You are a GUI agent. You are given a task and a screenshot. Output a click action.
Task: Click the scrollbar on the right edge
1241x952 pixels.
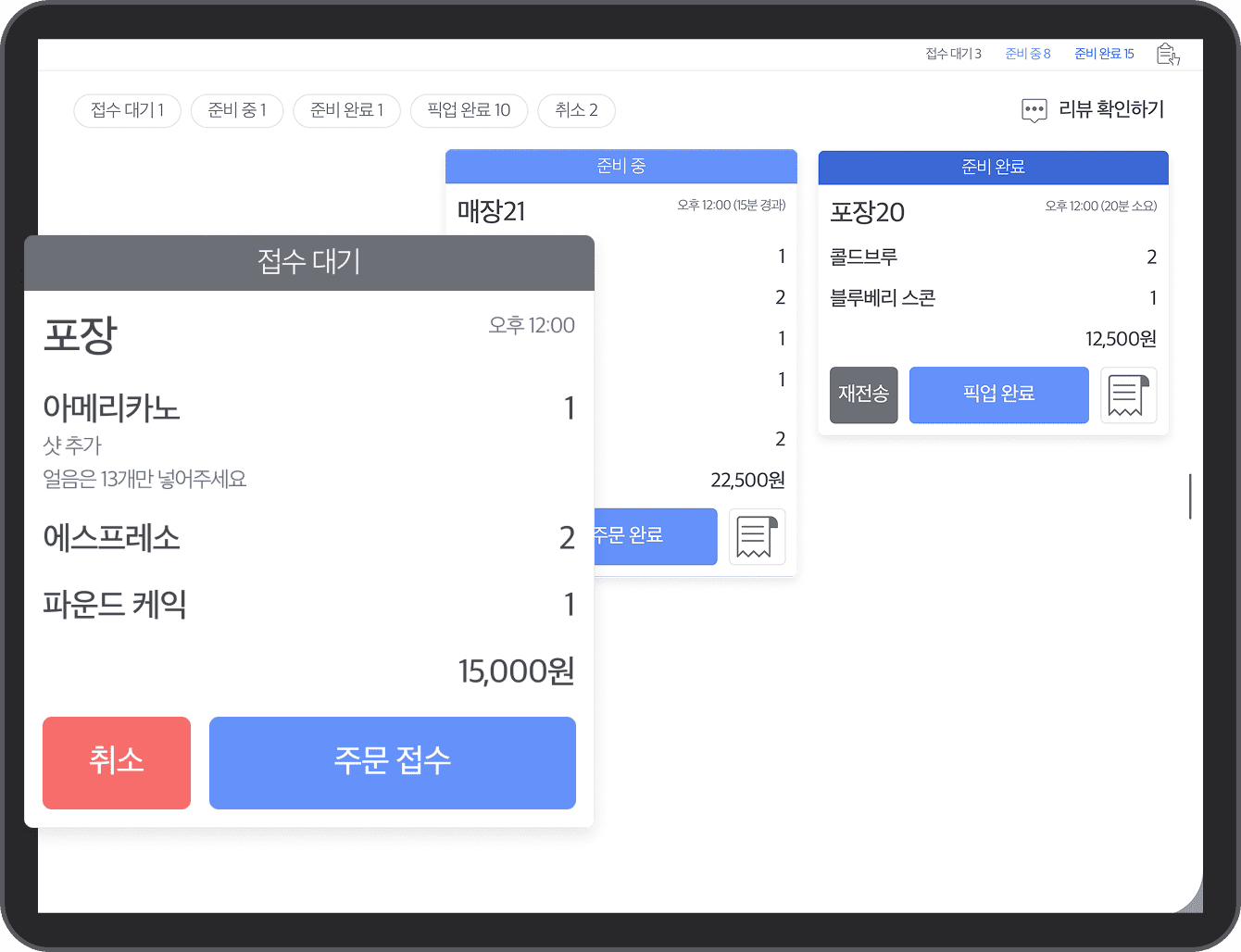tap(1189, 496)
